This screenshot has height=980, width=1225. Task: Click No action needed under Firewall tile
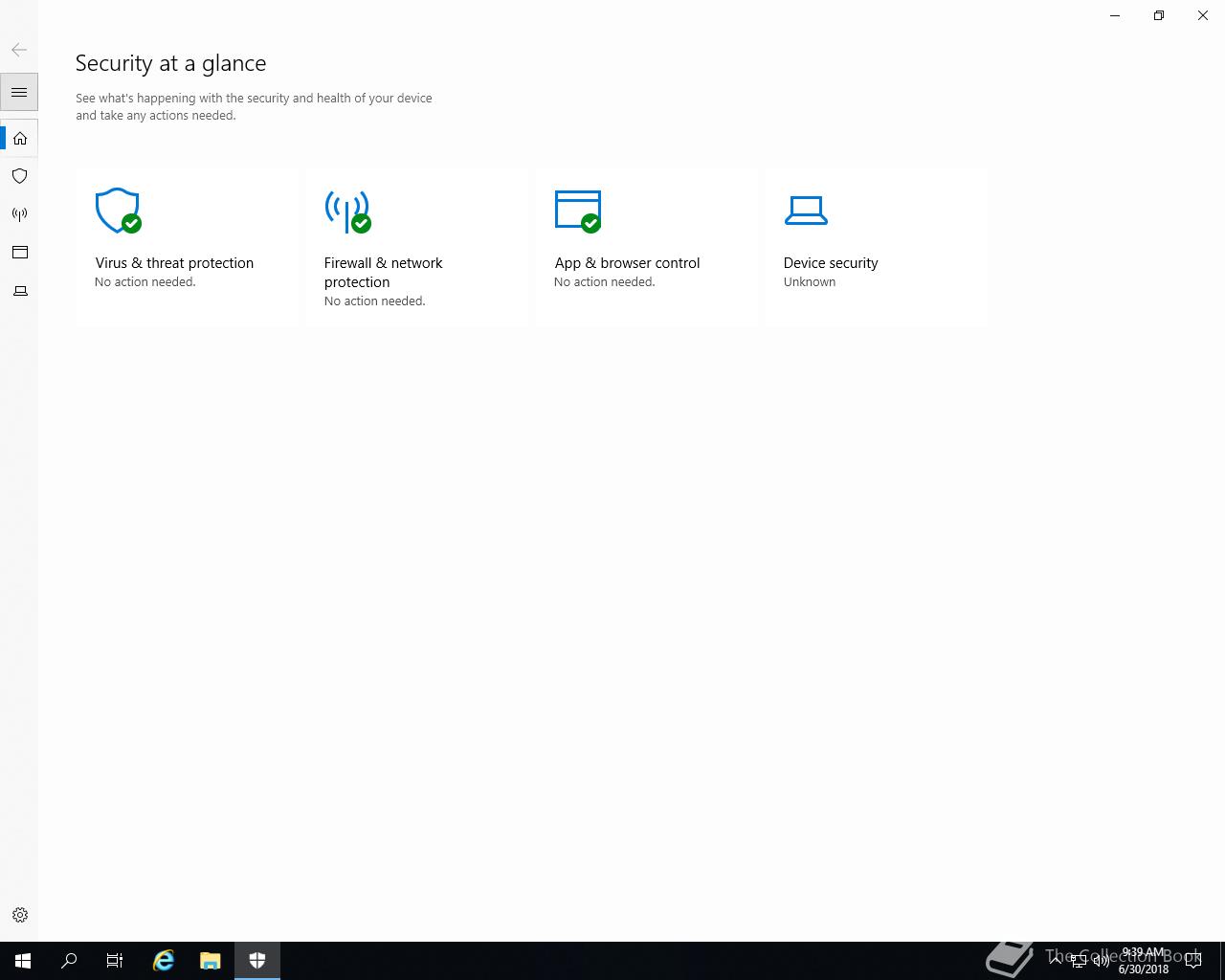[374, 301]
